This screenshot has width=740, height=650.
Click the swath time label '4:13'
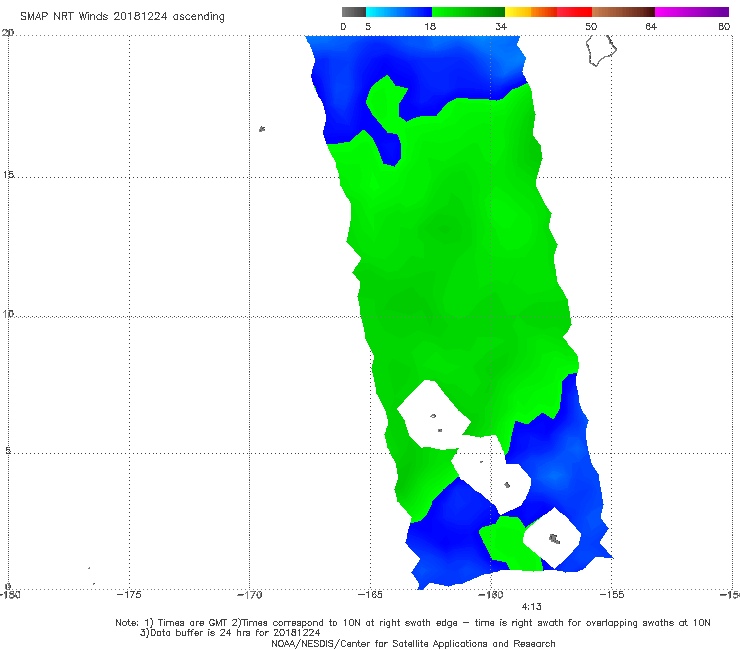coord(531,607)
